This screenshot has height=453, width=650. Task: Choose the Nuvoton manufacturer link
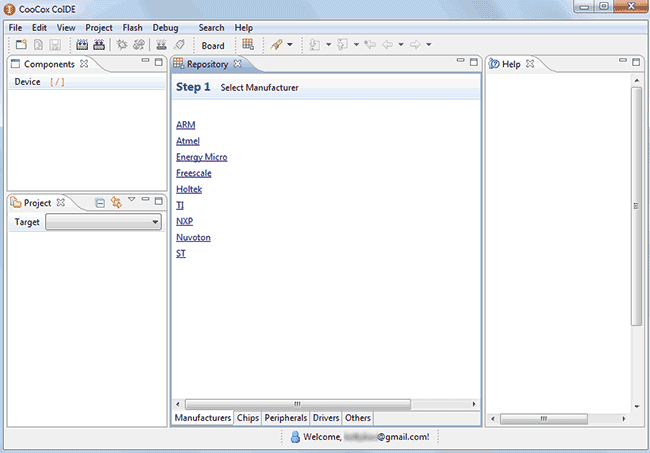click(193, 237)
